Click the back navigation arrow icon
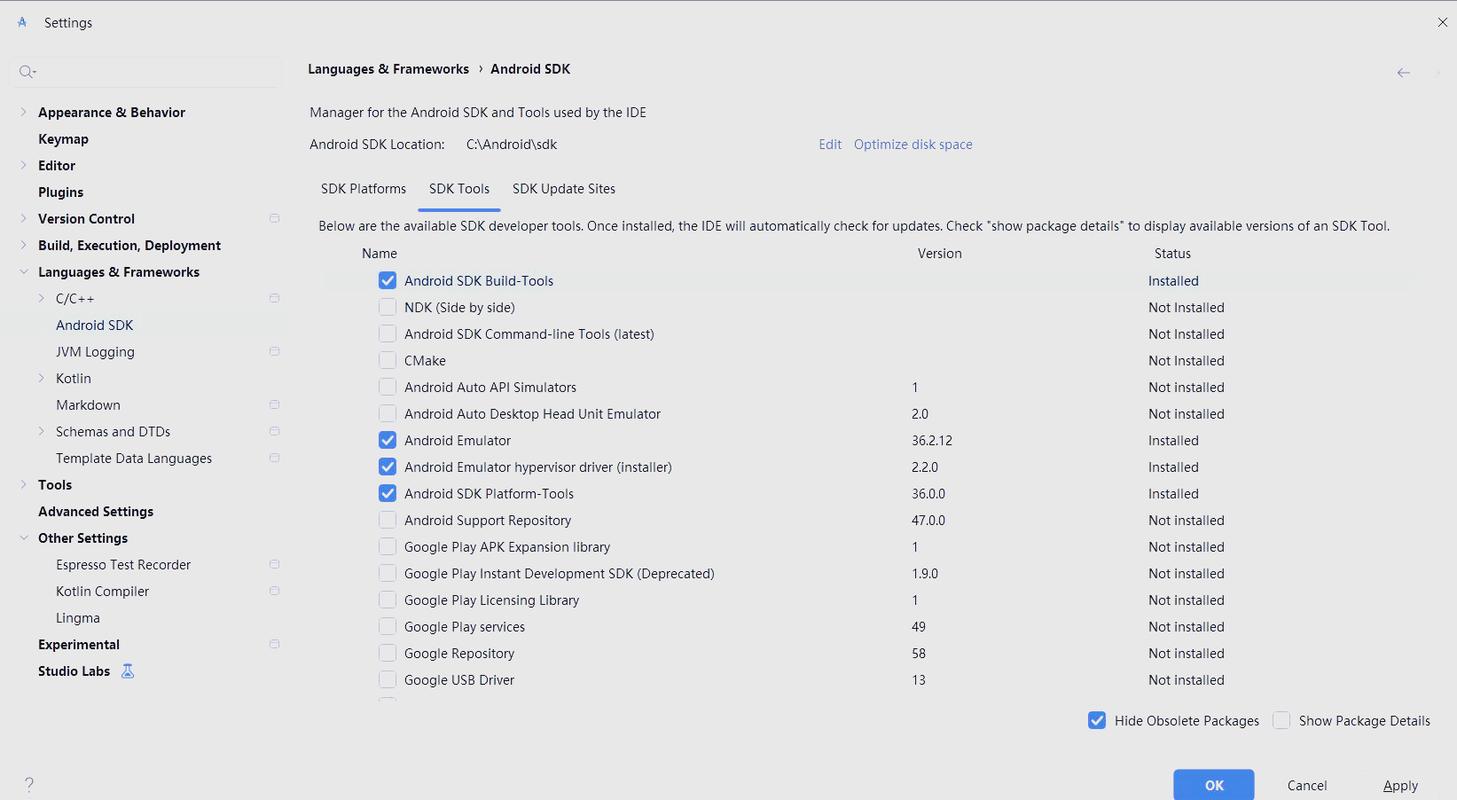This screenshot has width=1457, height=800. tap(1403, 72)
